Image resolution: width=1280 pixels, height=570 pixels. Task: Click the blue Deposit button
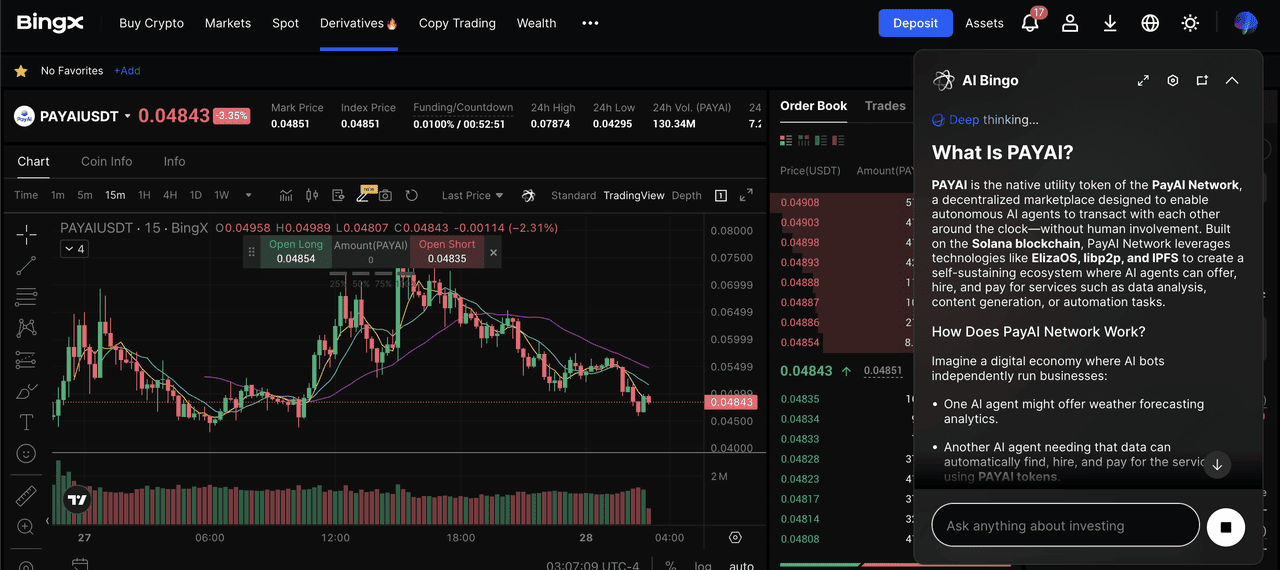click(915, 23)
